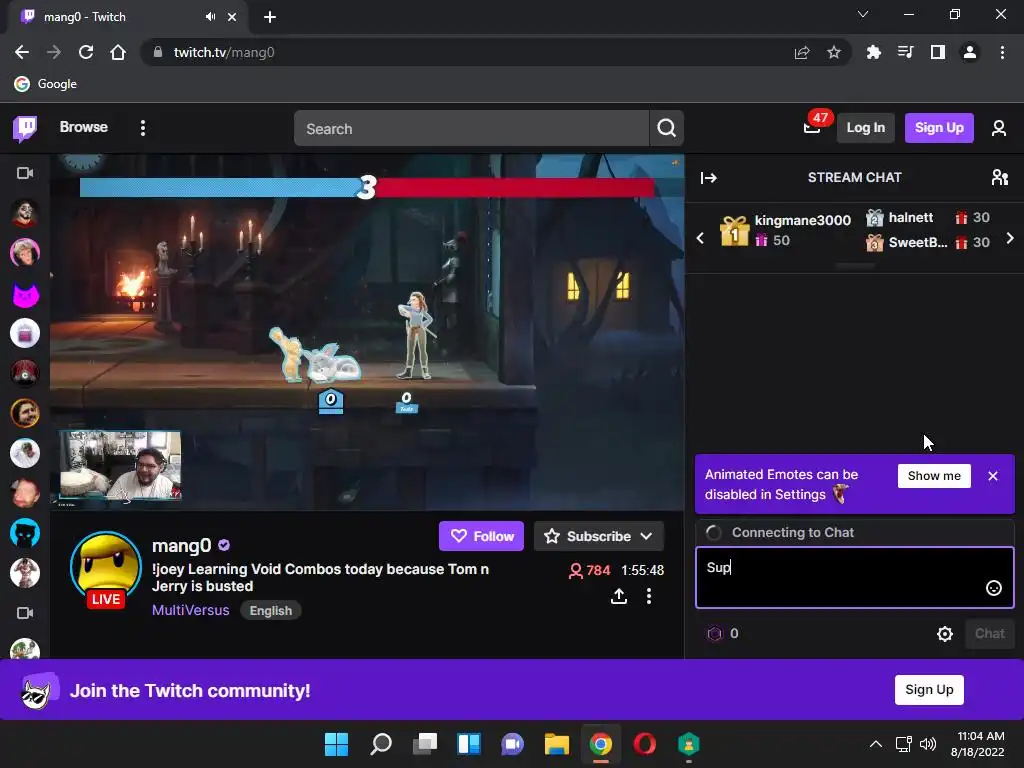The height and width of the screenshot is (768, 1024).
Task: Open the chat community users list icon
Action: pos(999,178)
